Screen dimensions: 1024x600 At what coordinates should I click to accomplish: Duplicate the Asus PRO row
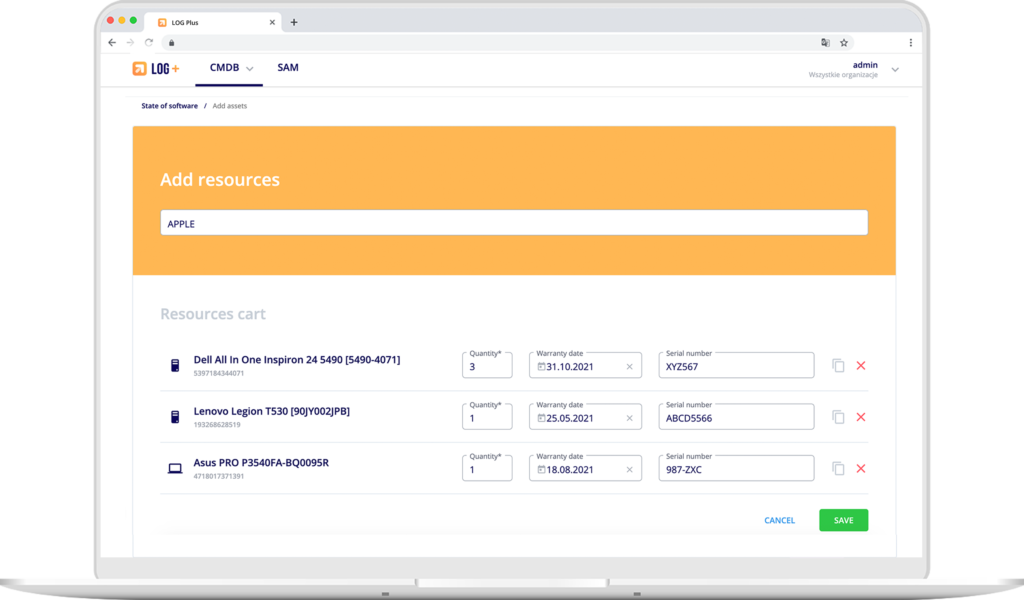[x=839, y=469]
